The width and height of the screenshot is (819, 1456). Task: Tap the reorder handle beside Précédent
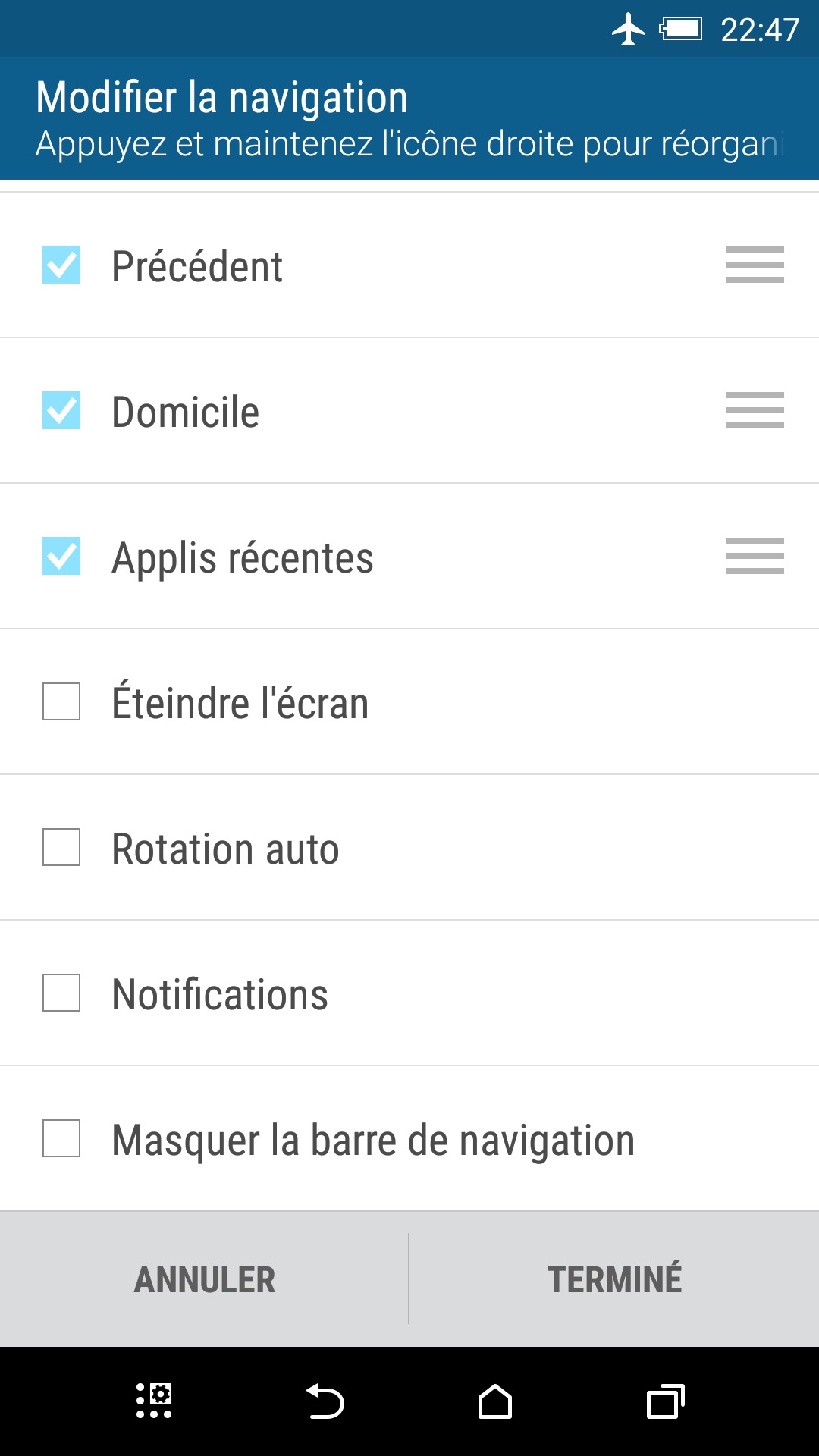(x=755, y=265)
